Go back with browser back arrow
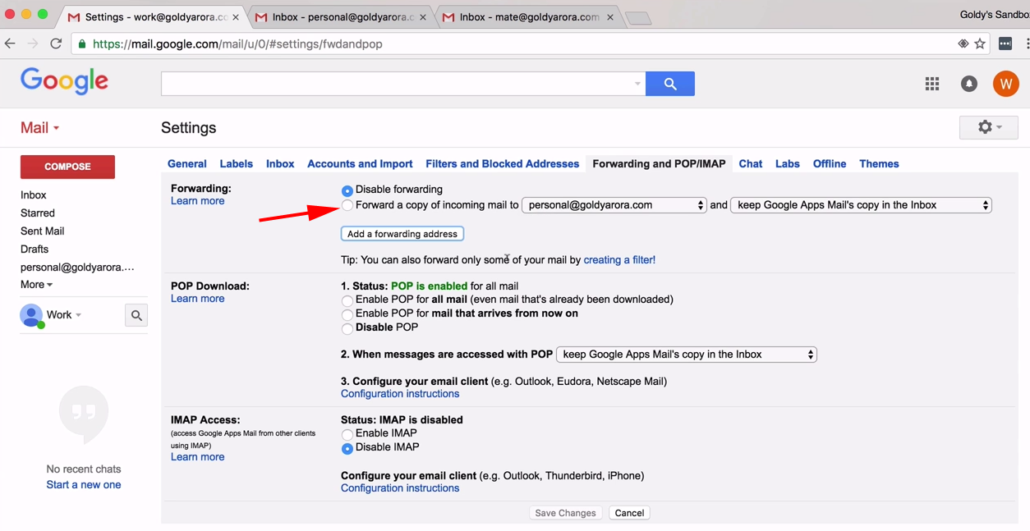The width and height of the screenshot is (1030, 531). click(10, 43)
